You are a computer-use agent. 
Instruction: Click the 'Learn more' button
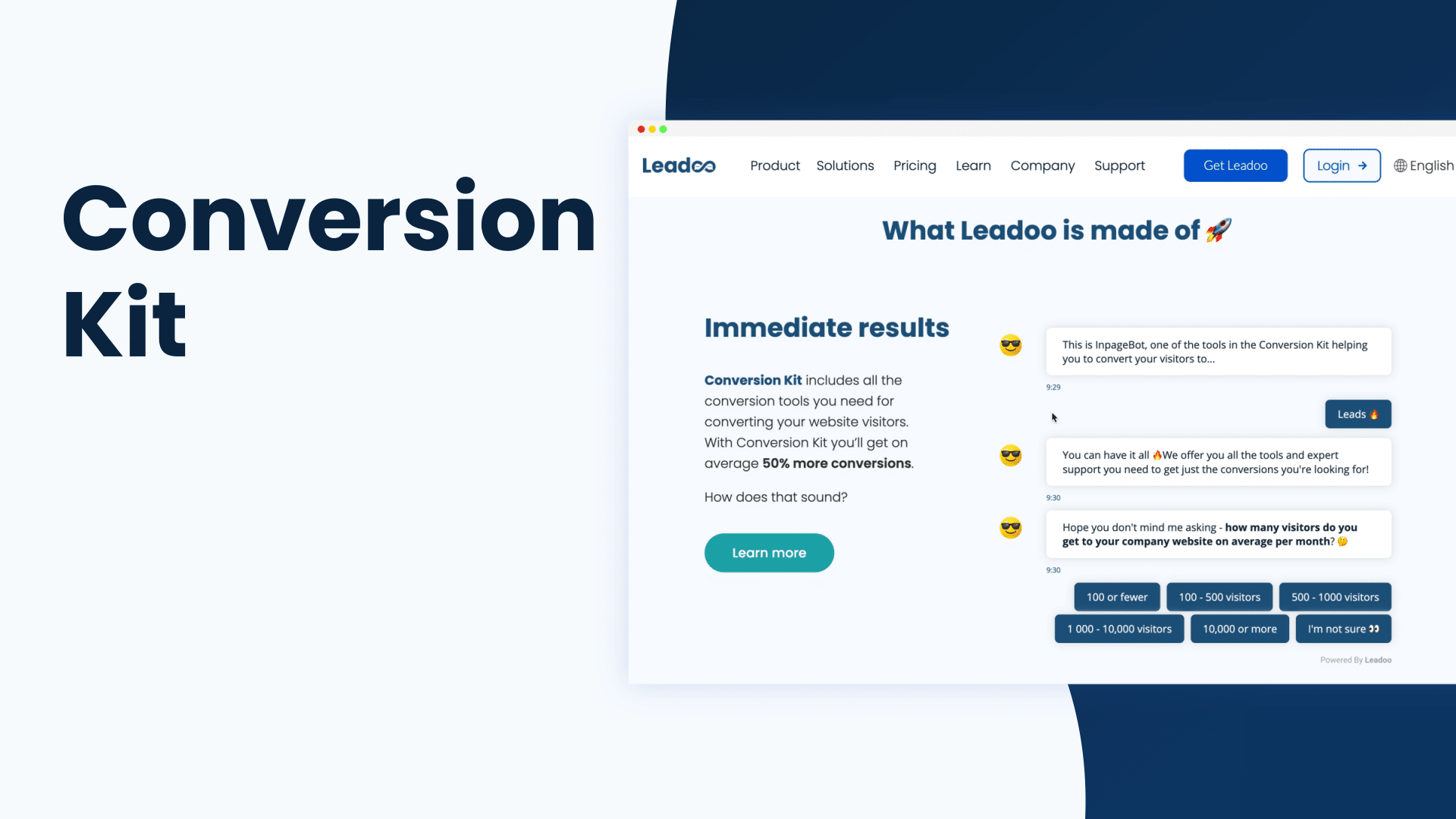(x=769, y=552)
